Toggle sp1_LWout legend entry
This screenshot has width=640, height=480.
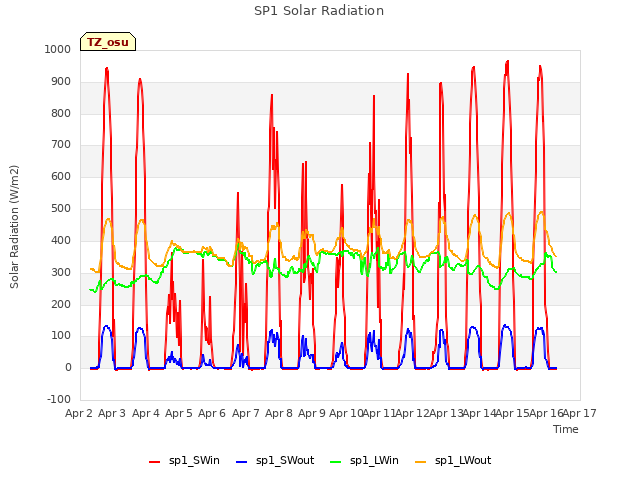click(453, 460)
